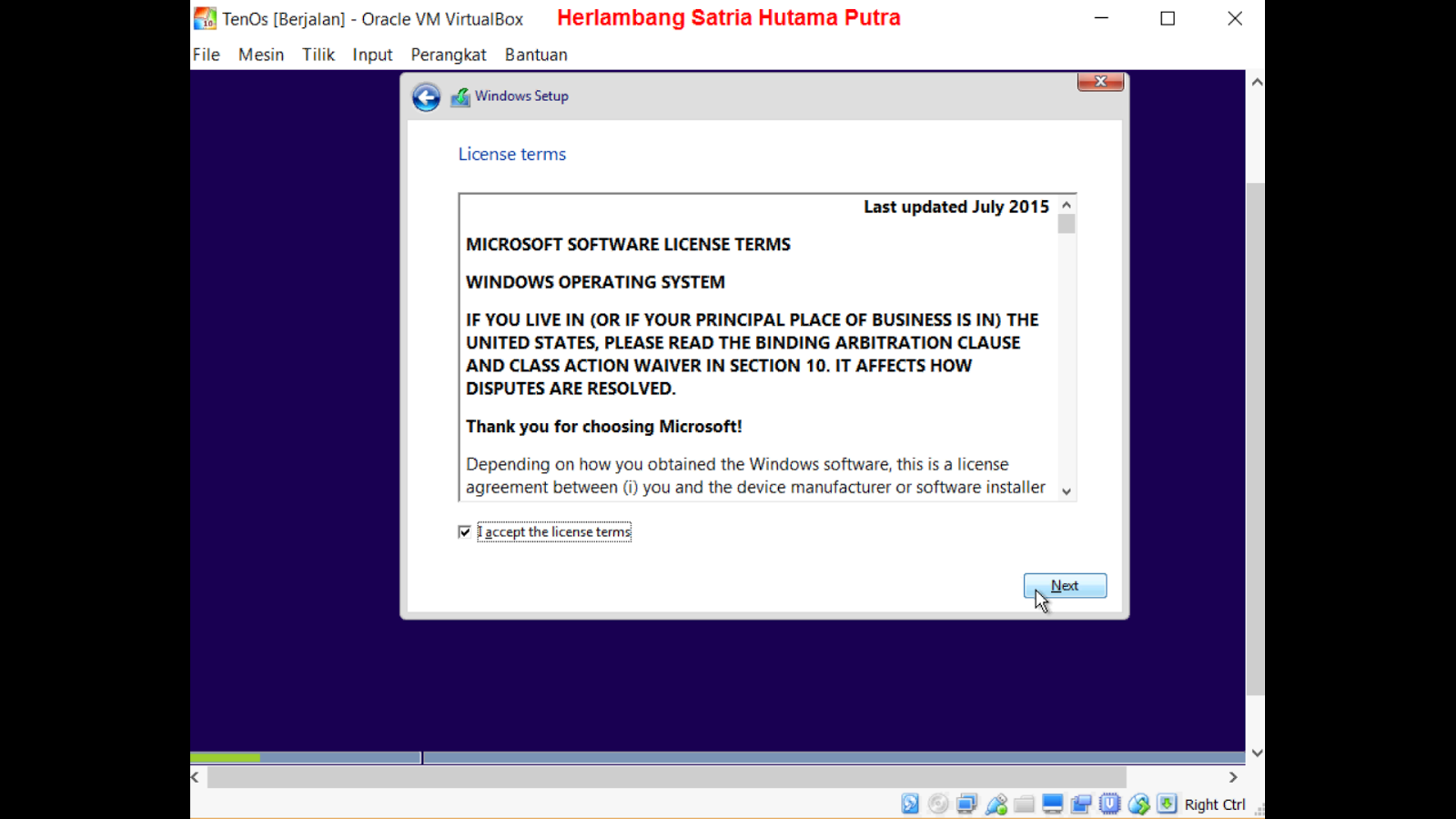
Task: Click the Windows Setup title icon
Action: coord(460,96)
